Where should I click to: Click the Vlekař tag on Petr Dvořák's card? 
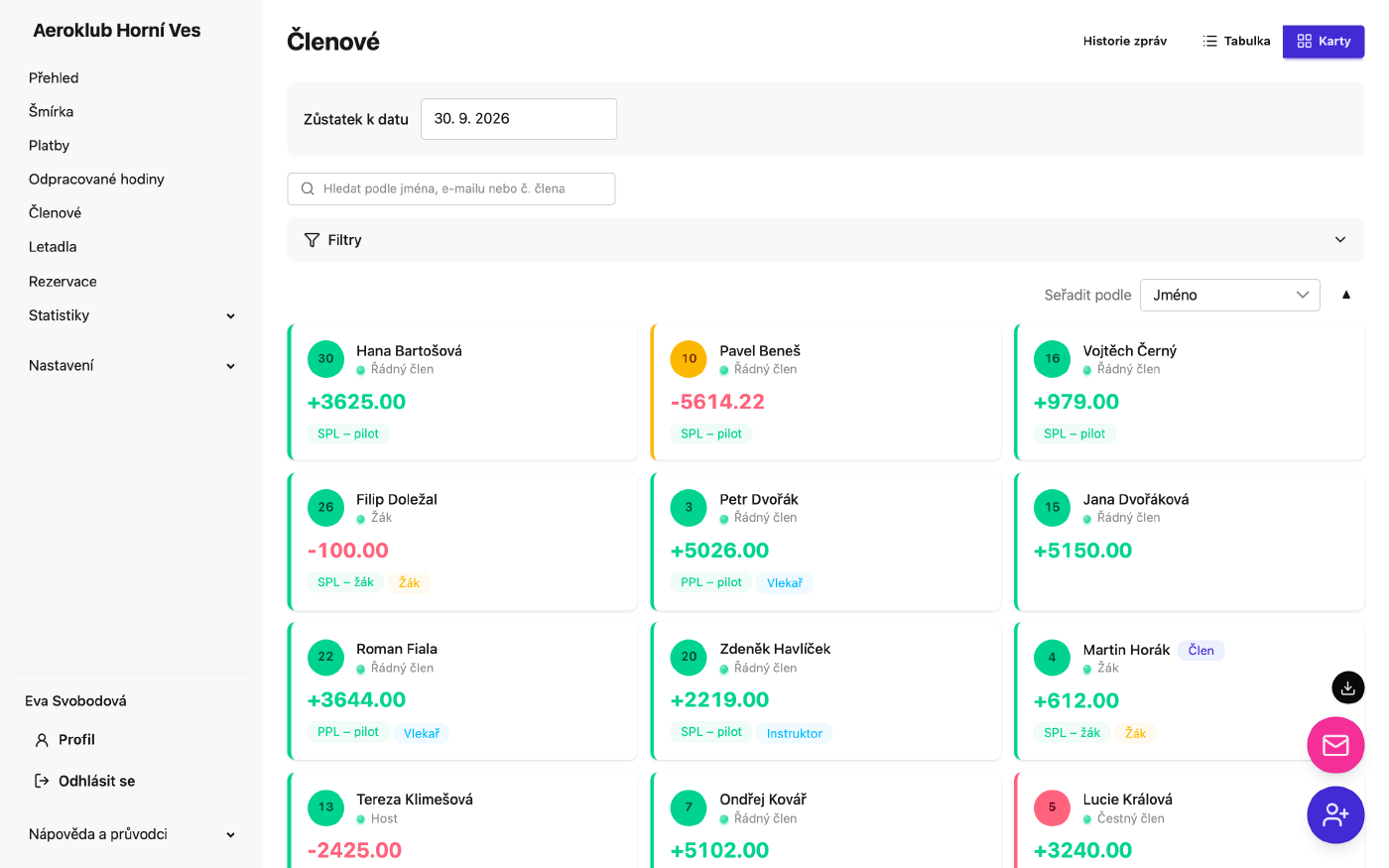pyautogui.click(x=785, y=583)
